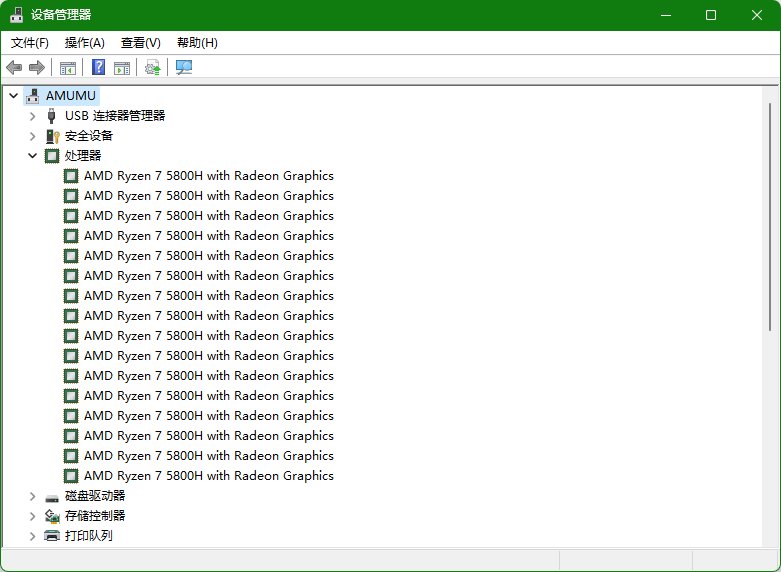Screen dimensions: 781x572
Task: Click the printer icon beside 打印队列
Action: click(52, 536)
